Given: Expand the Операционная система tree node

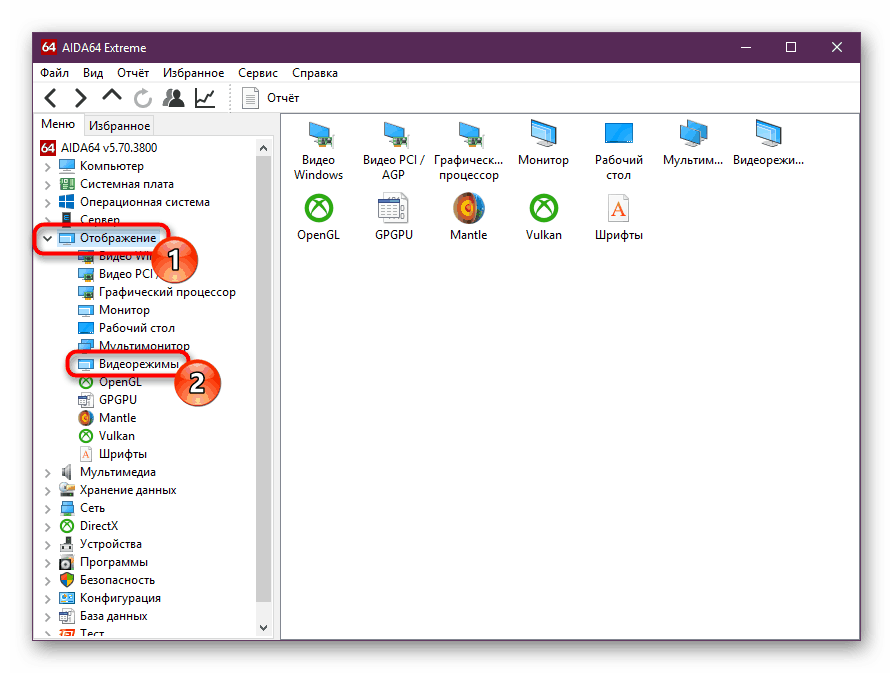Looking at the screenshot, I should click(x=48, y=203).
